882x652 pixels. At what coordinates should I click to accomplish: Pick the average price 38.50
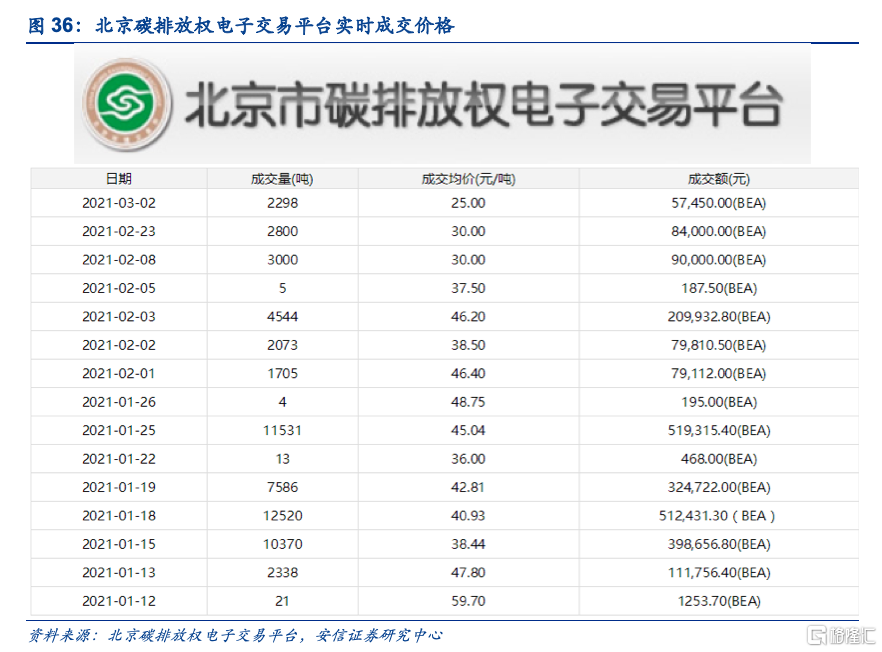pos(468,345)
